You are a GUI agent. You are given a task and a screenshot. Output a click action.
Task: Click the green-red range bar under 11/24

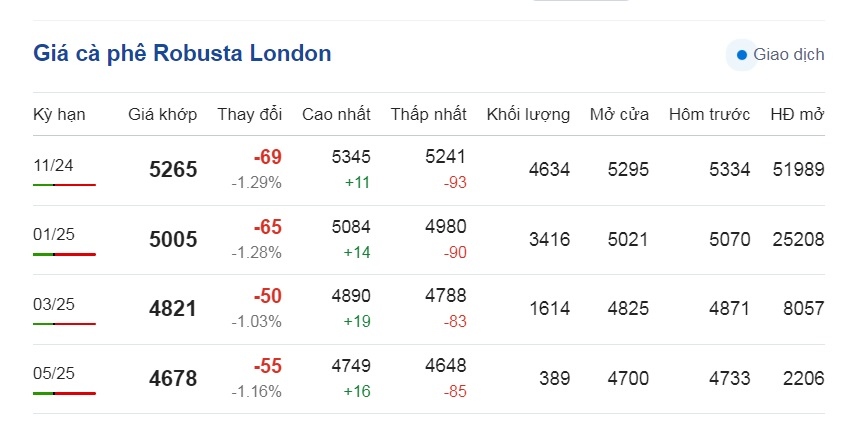[x=64, y=185]
